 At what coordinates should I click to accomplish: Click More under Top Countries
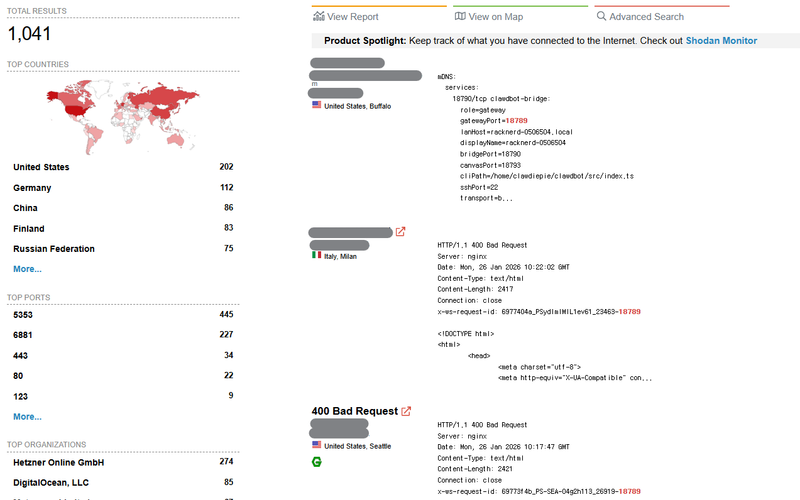tap(28, 269)
